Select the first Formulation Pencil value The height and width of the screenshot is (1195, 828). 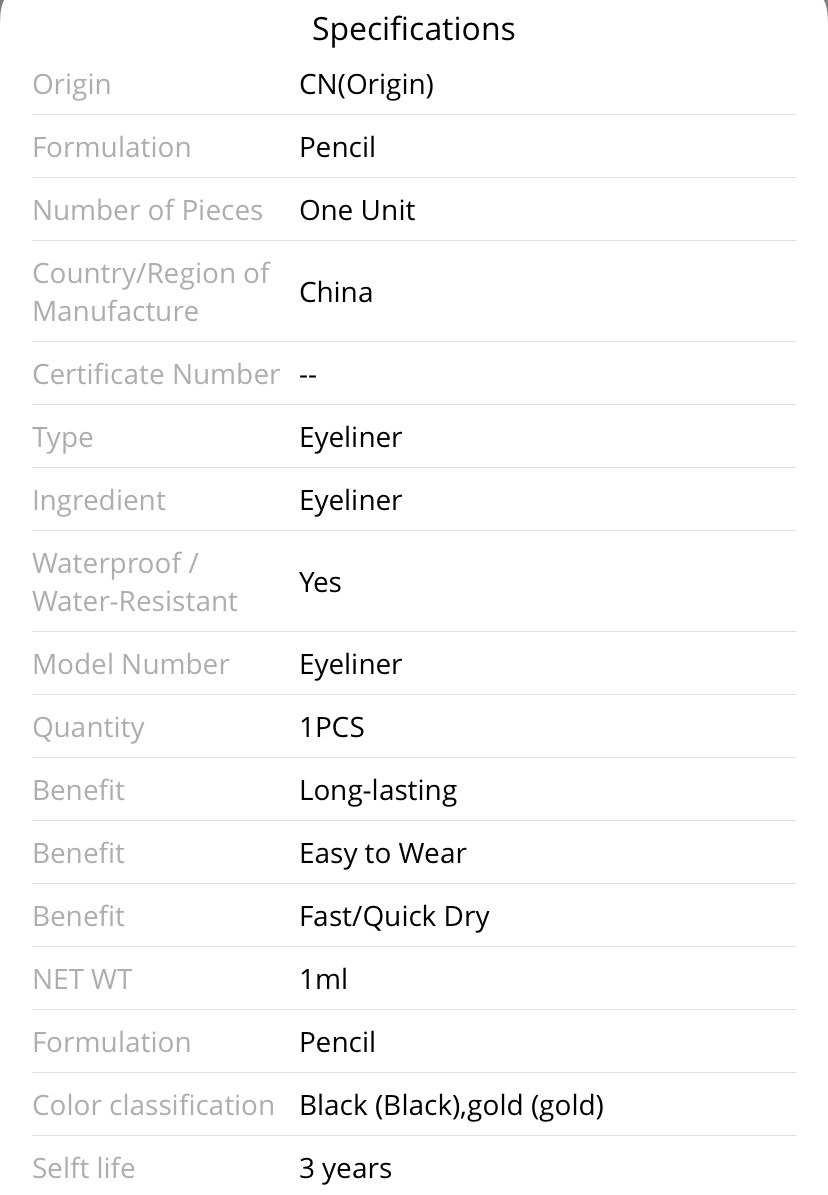338,147
